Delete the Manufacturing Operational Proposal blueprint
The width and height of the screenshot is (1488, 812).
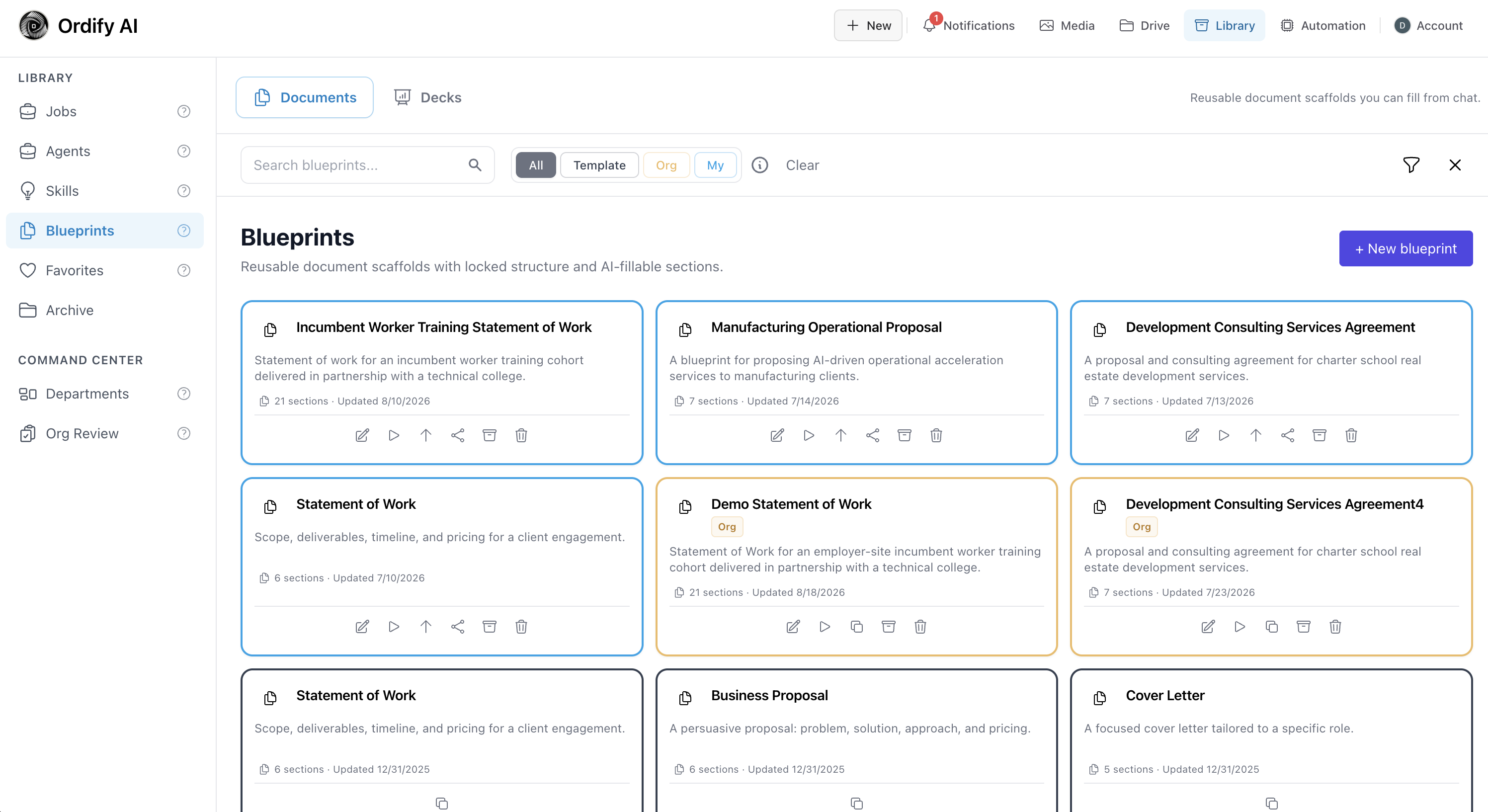[936, 435]
